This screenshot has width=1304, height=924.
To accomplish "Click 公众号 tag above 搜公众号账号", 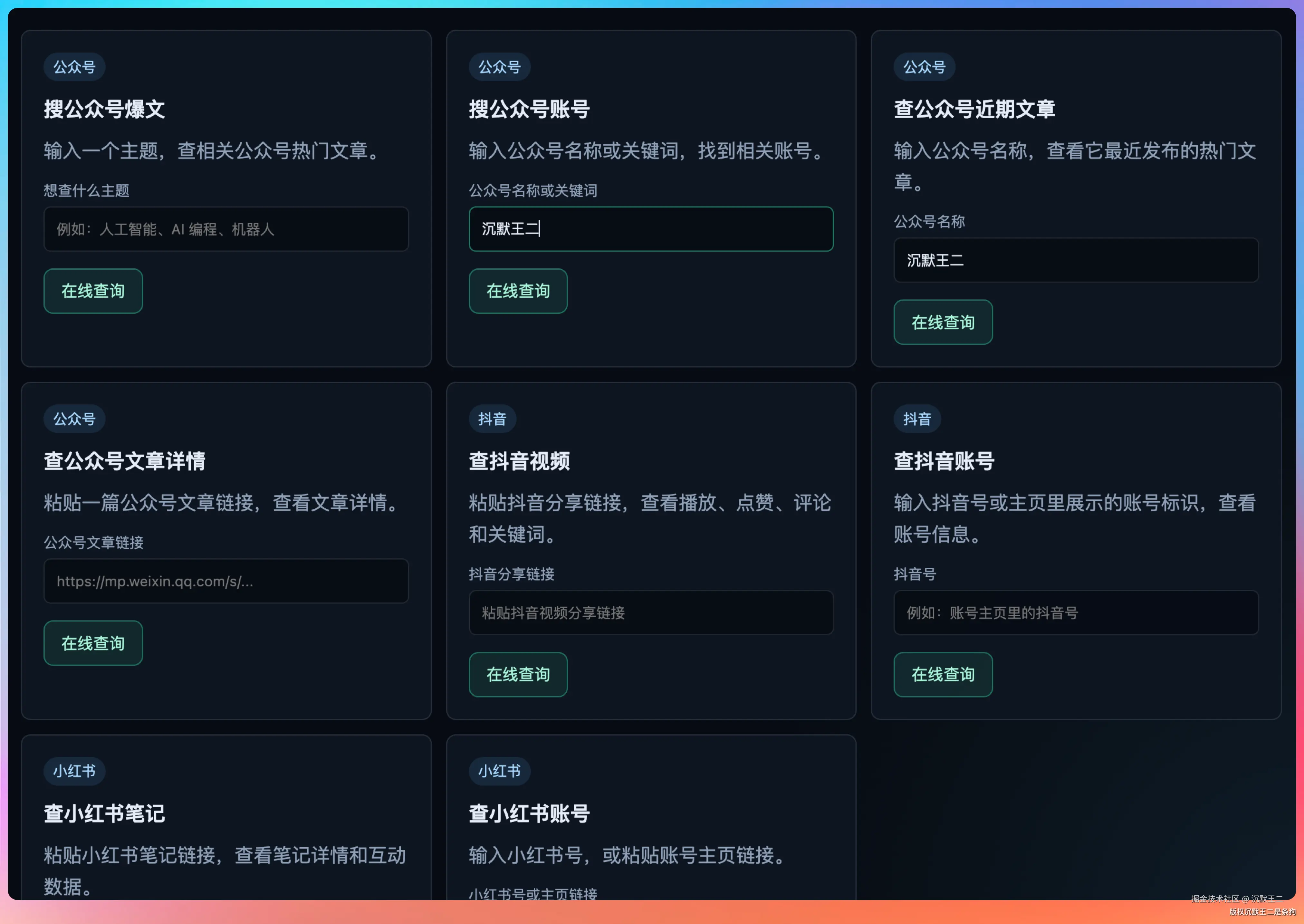I will 500,67.
